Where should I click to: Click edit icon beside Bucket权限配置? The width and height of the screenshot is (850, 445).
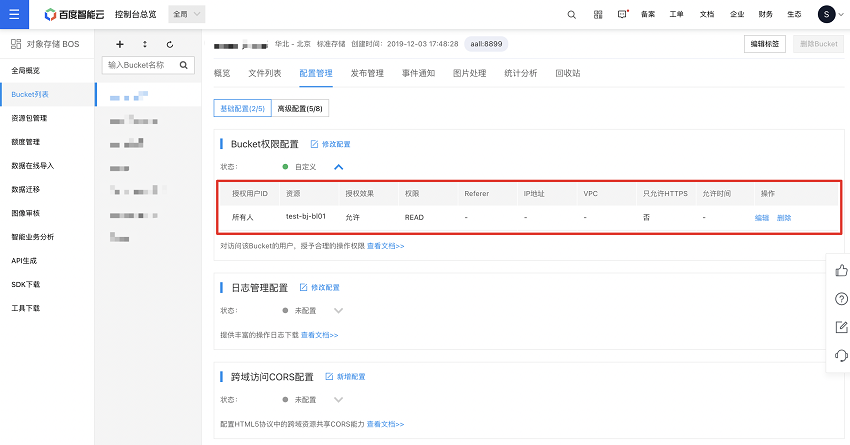(x=314, y=144)
